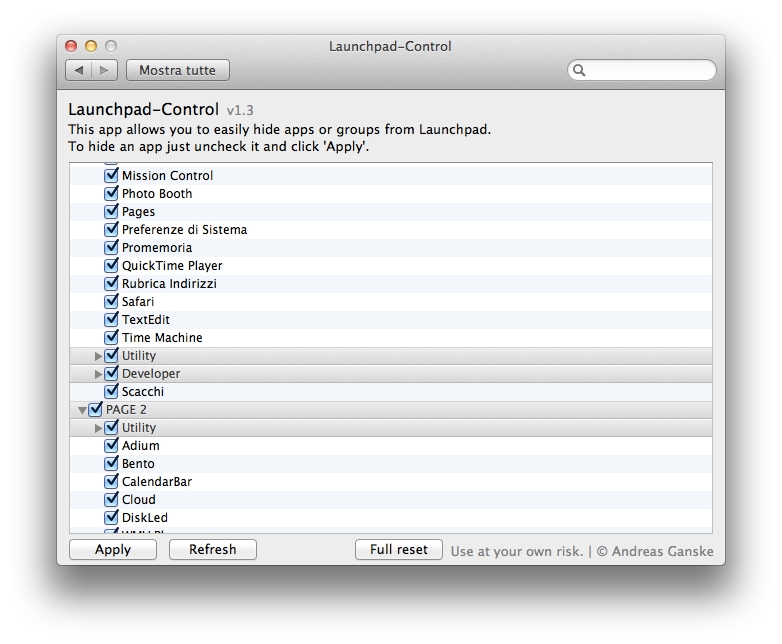Toggle the Time Machine checkbox
This screenshot has height=644, width=782.
pos(111,337)
